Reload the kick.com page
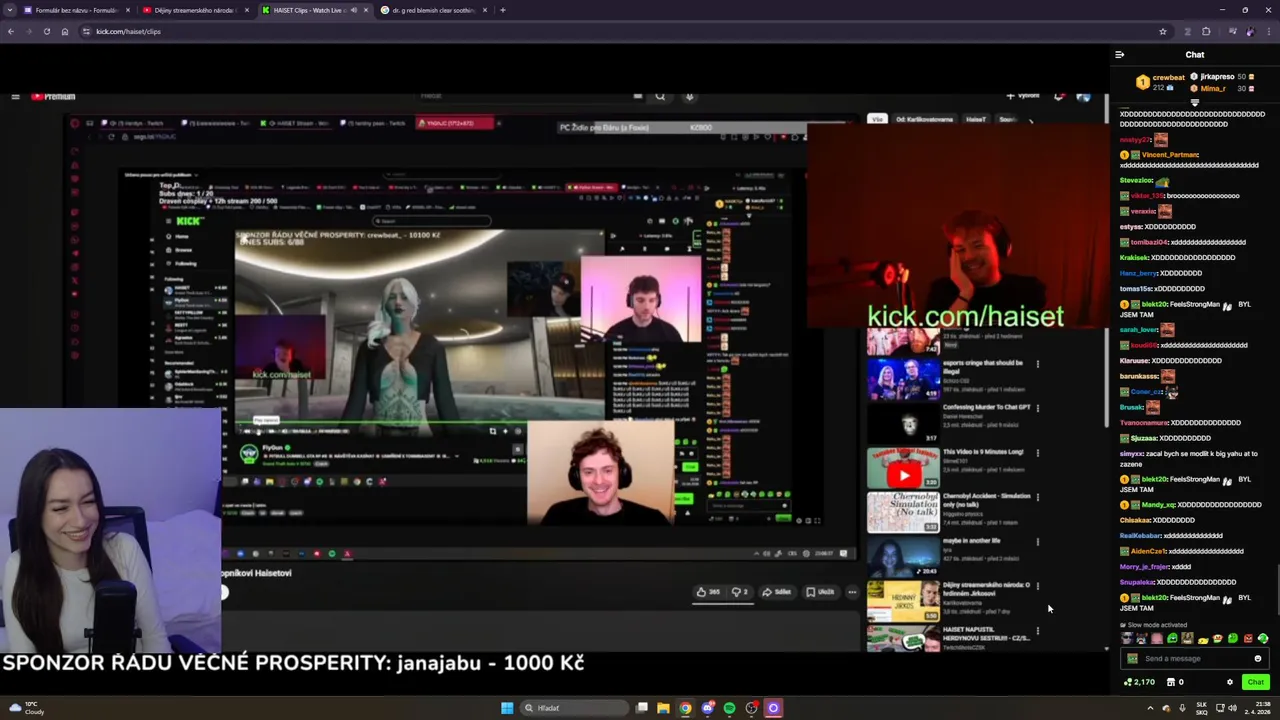 click(46, 31)
